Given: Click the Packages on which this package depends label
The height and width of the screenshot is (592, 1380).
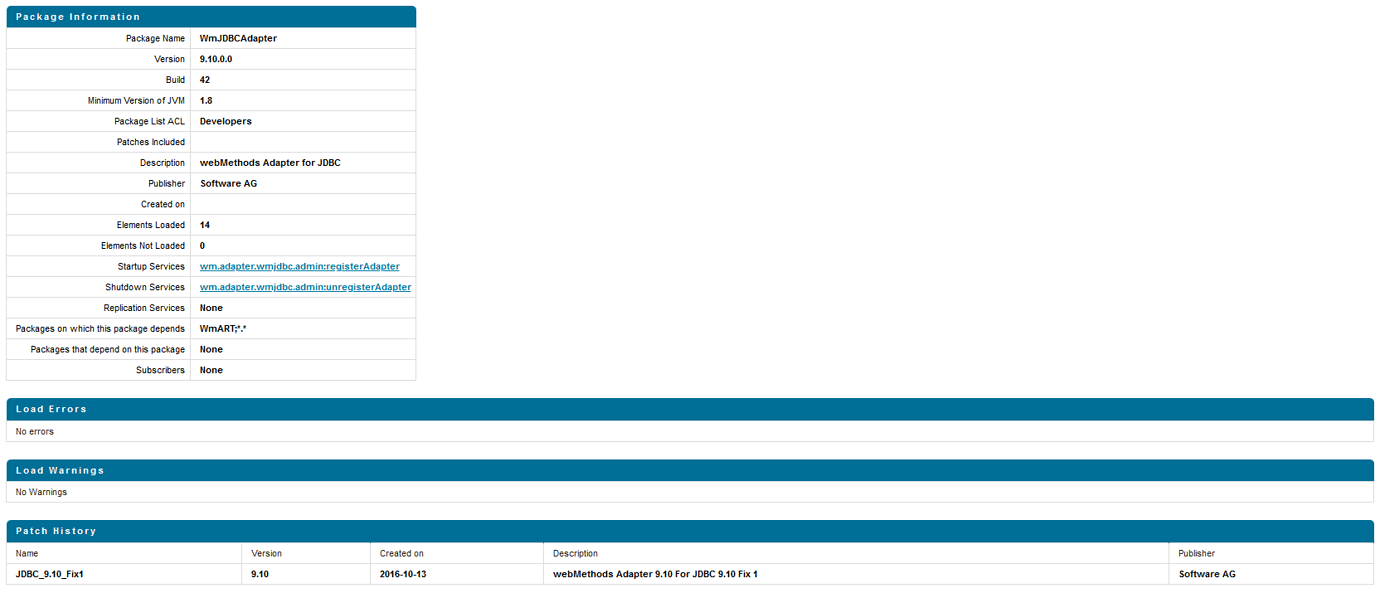Looking at the screenshot, I should 100,329.
